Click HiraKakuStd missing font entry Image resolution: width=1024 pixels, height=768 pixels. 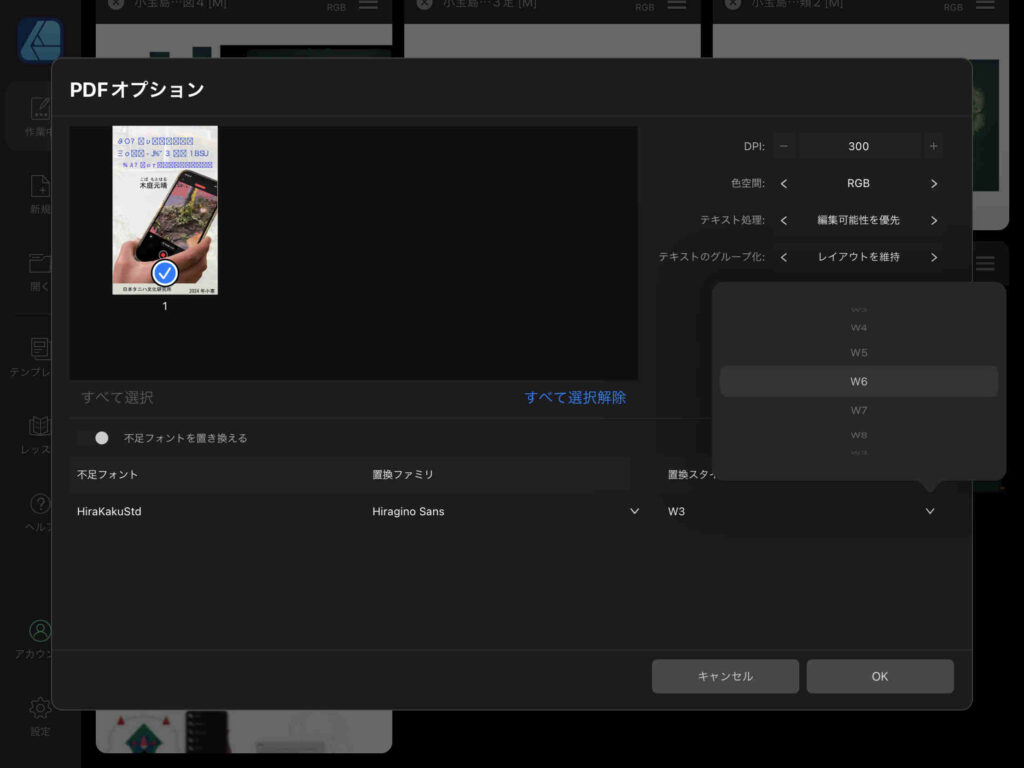[109, 511]
